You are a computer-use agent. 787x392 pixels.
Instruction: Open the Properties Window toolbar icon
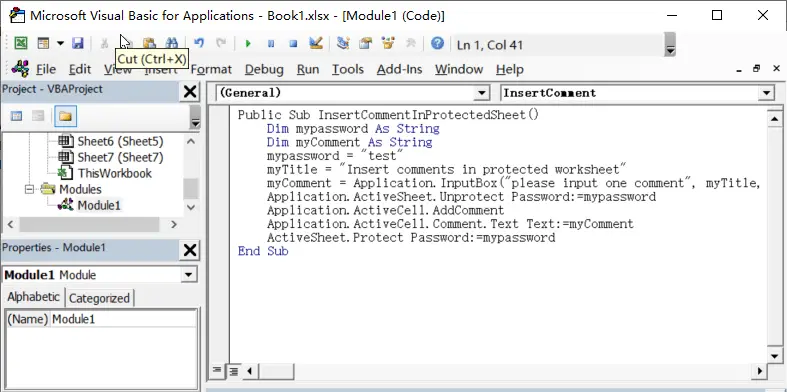[365, 43]
